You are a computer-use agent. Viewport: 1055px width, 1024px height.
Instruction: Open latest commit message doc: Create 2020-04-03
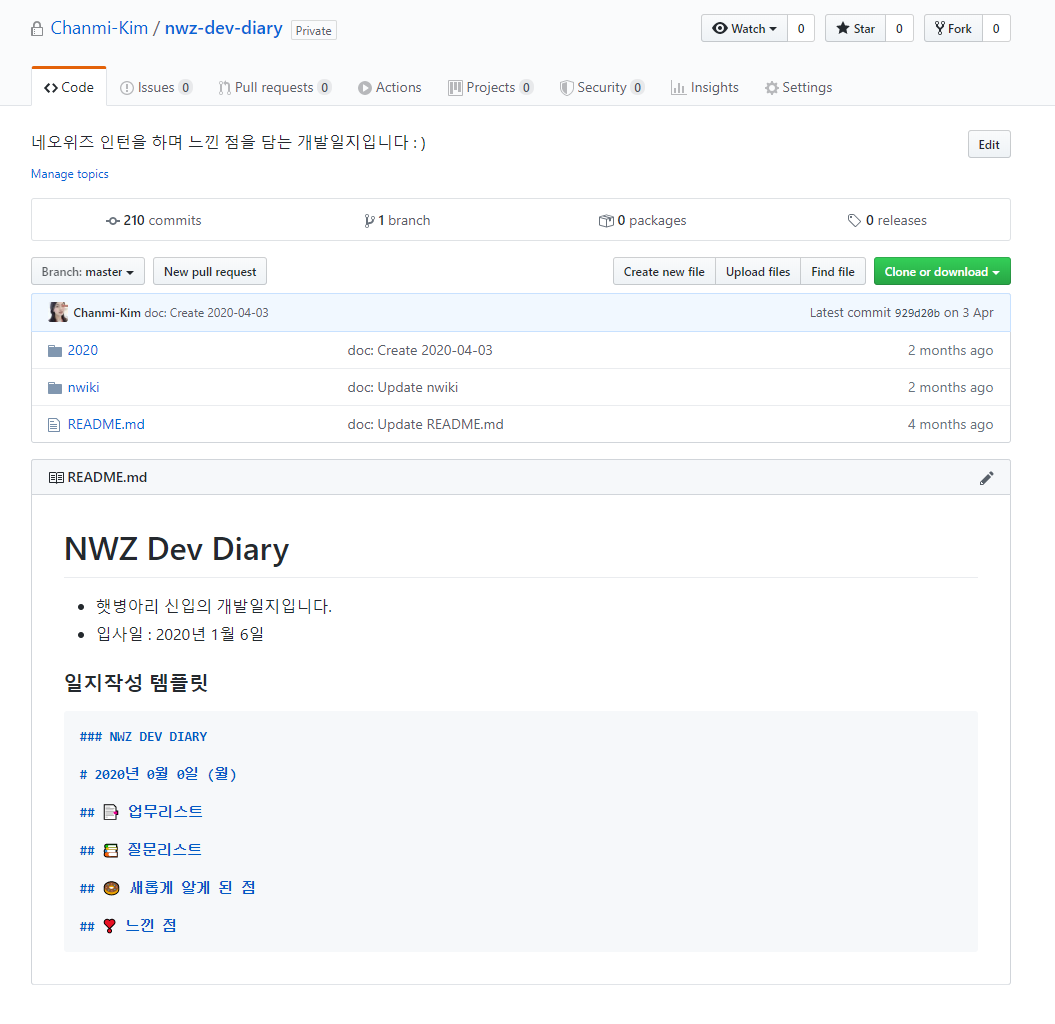(207, 313)
